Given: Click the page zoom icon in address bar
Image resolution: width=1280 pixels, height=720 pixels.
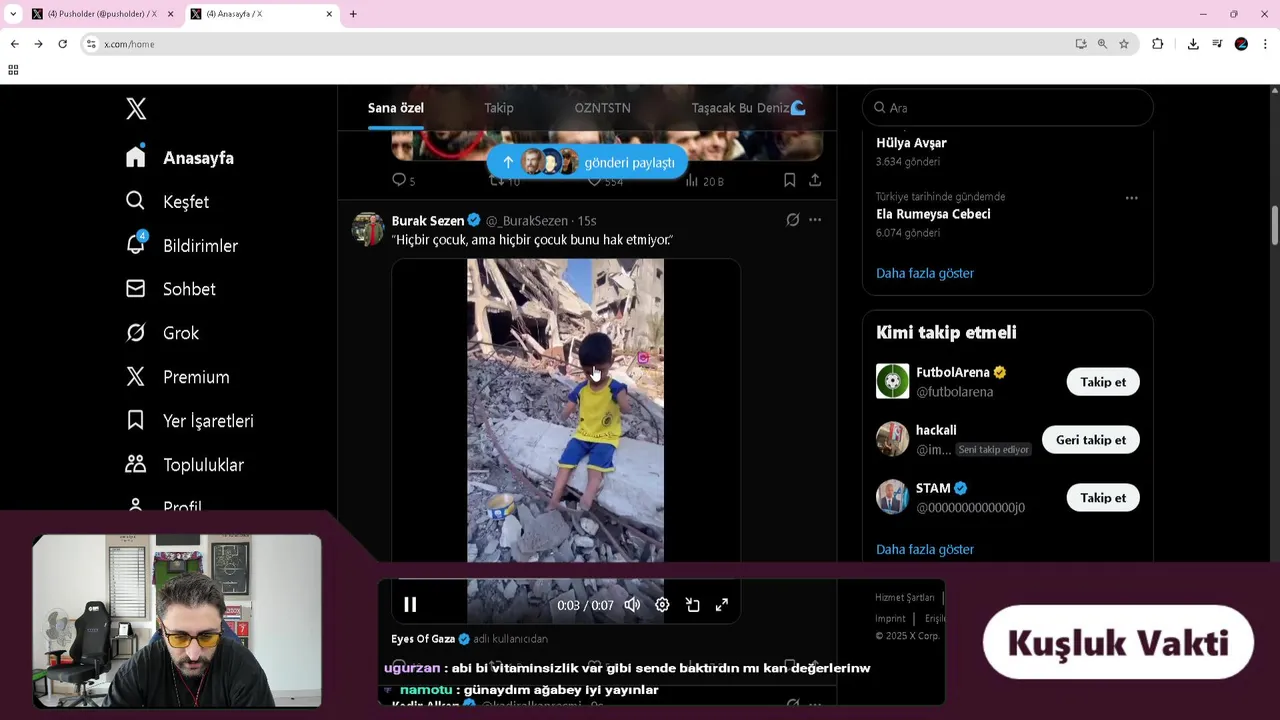Looking at the screenshot, I should pos(1102,44).
